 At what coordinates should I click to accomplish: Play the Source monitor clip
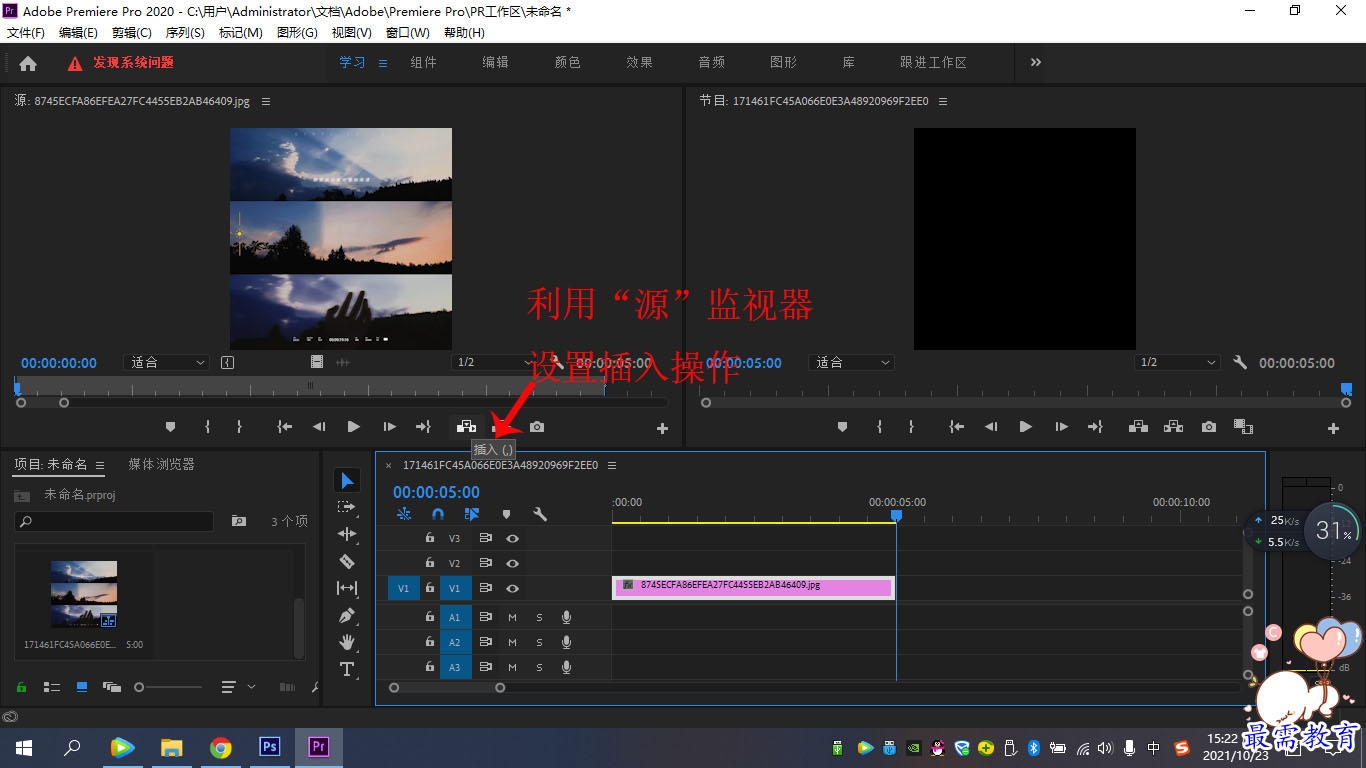[x=353, y=427]
